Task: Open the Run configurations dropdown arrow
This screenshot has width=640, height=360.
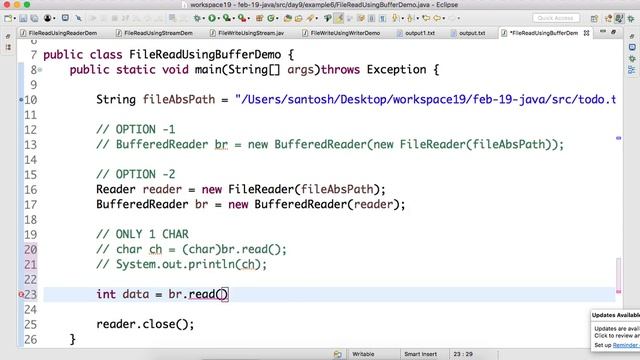Action: tap(218, 19)
